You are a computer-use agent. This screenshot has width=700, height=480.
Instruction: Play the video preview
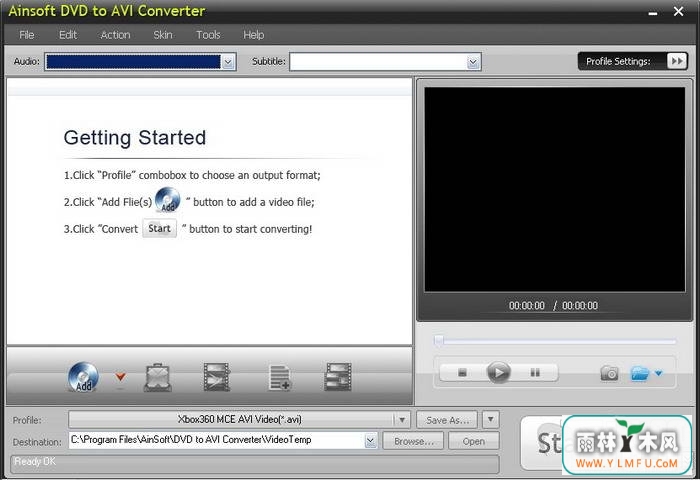click(x=498, y=372)
